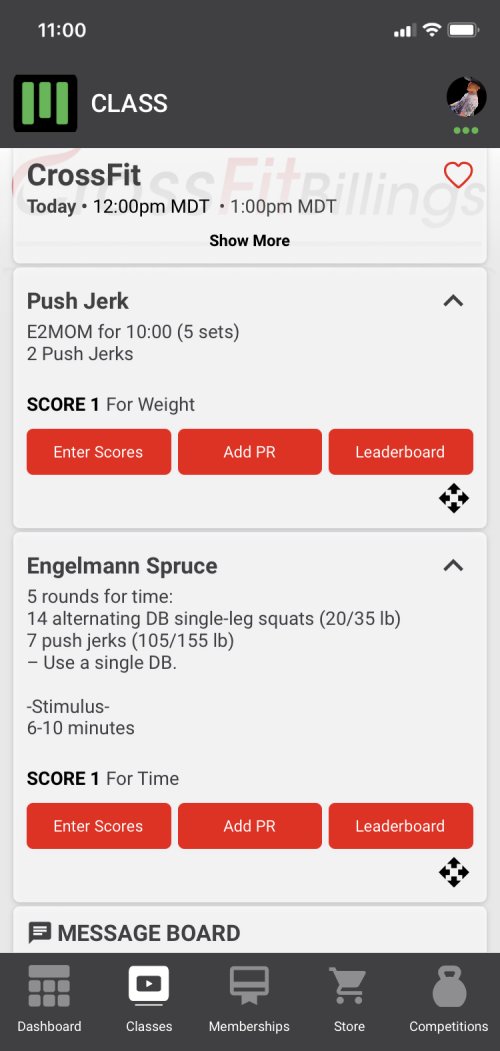
Task: Collapse the Push Jerk section
Action: [454, 301]
